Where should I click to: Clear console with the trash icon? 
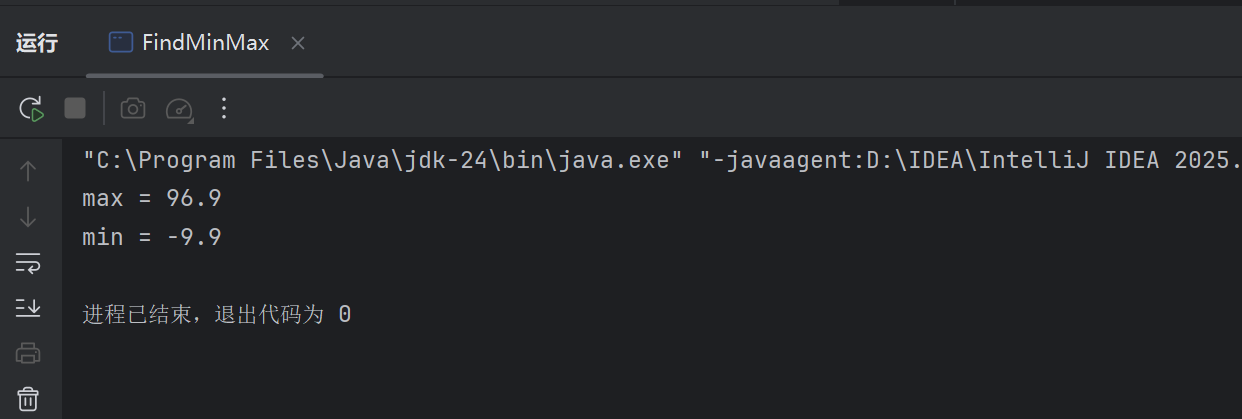[x=28, y=398]
